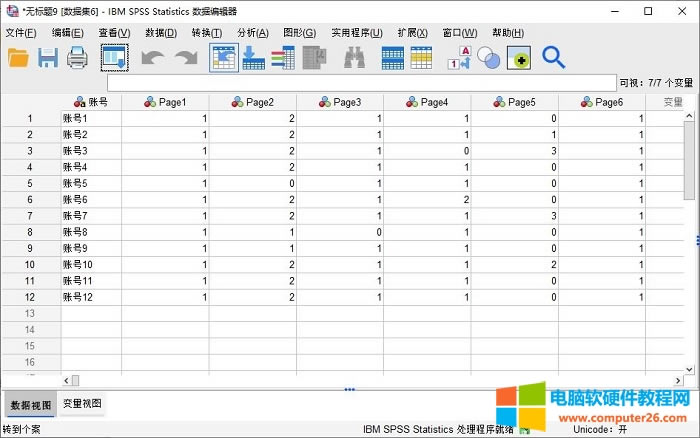Open the 分析(A) menu
The width and height of the screenshot is (700, 438).
click(252, 33)
